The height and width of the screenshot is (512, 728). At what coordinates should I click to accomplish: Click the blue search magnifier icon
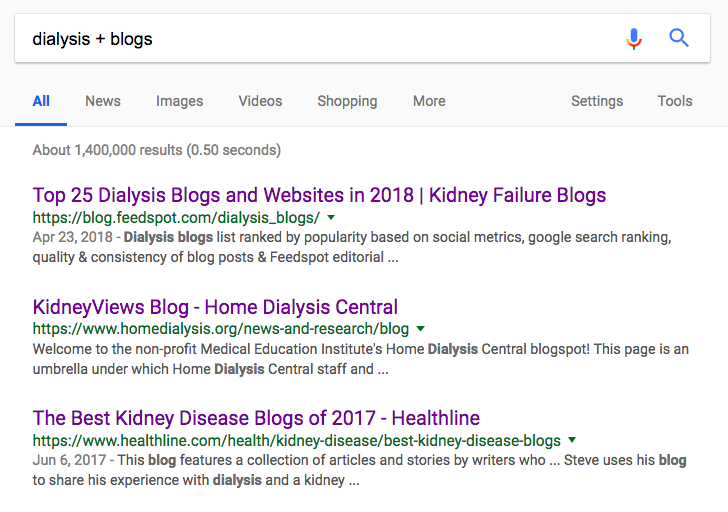(x=679, y=39)
